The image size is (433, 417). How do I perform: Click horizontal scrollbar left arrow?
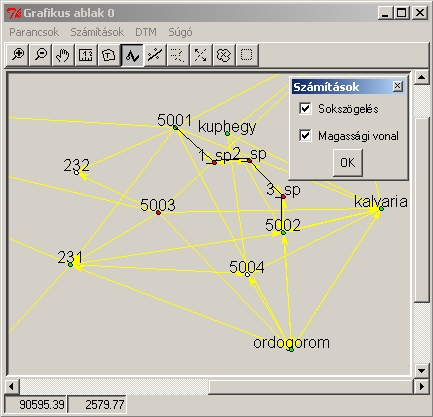[x=12, y=387]
